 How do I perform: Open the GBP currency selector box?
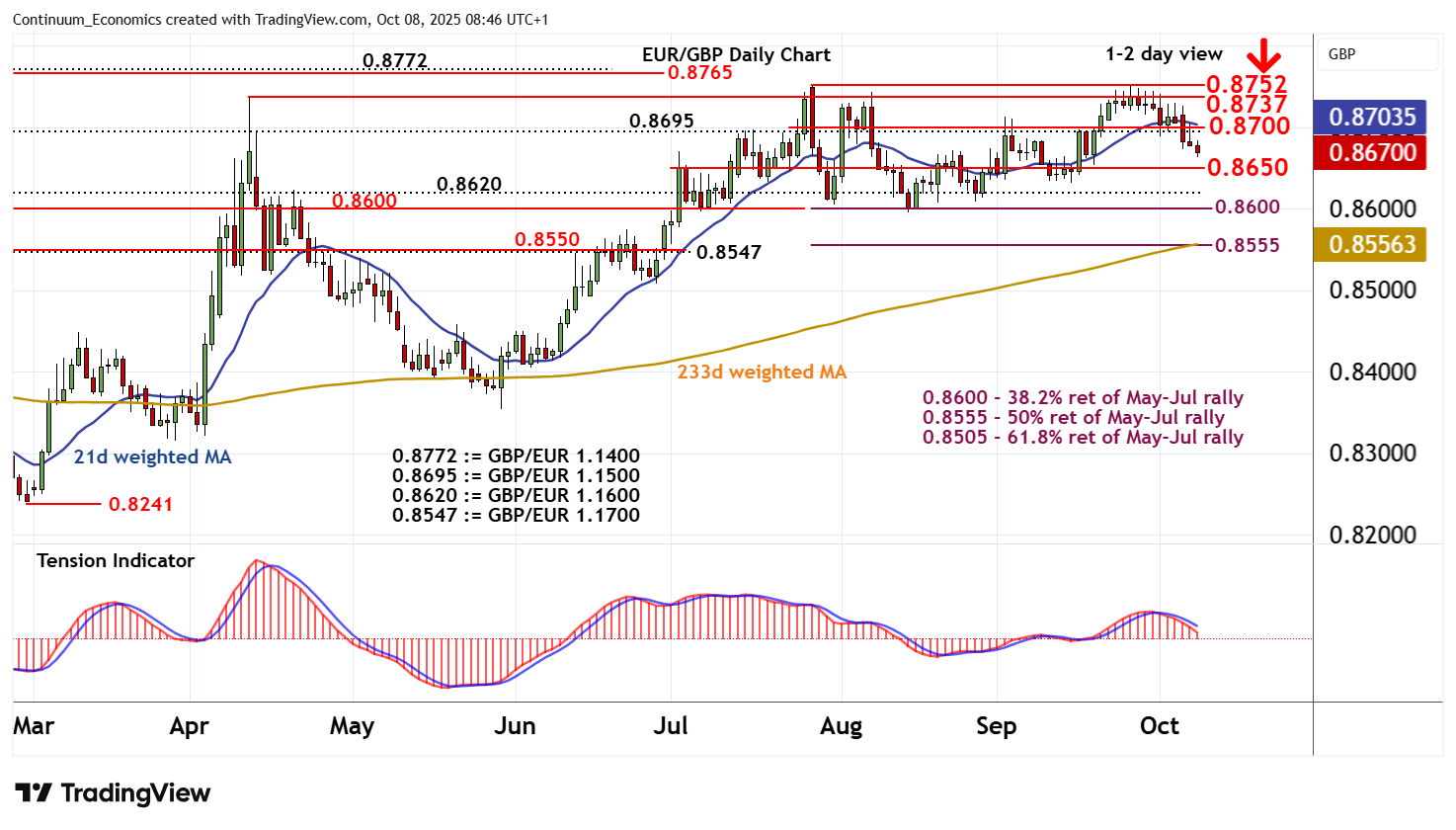point(1377,54)
